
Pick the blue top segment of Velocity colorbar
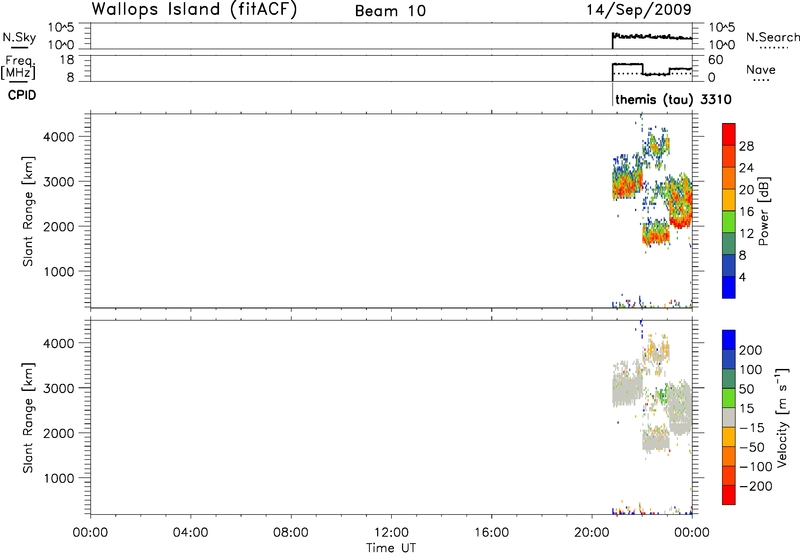click(x=729, y=340)
